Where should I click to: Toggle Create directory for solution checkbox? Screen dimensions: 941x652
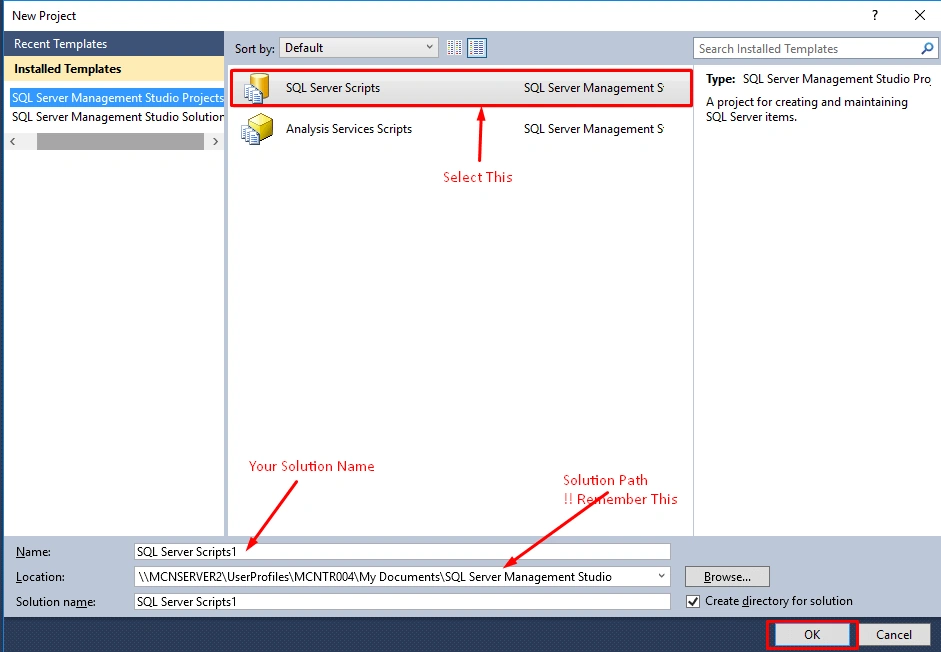(x=693, y=601)
